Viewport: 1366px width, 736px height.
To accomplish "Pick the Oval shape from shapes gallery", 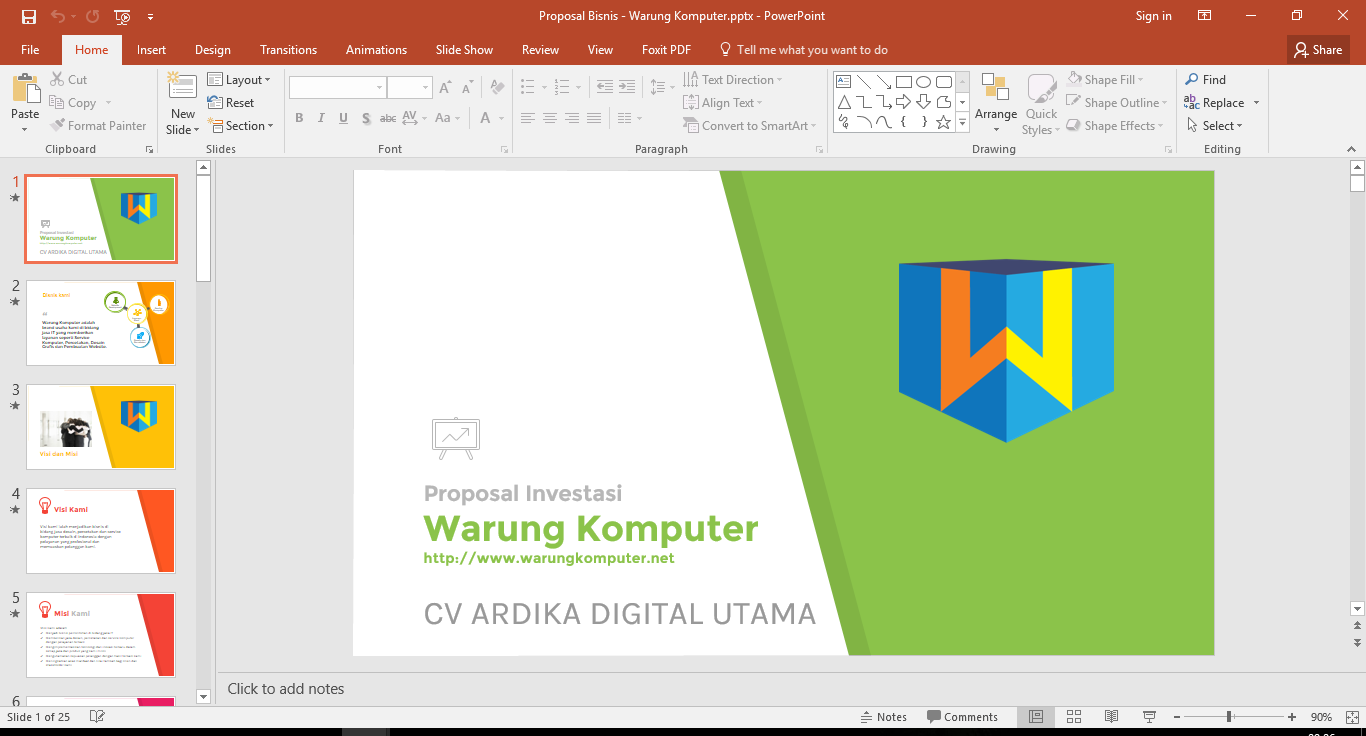I will click(924, 82).
